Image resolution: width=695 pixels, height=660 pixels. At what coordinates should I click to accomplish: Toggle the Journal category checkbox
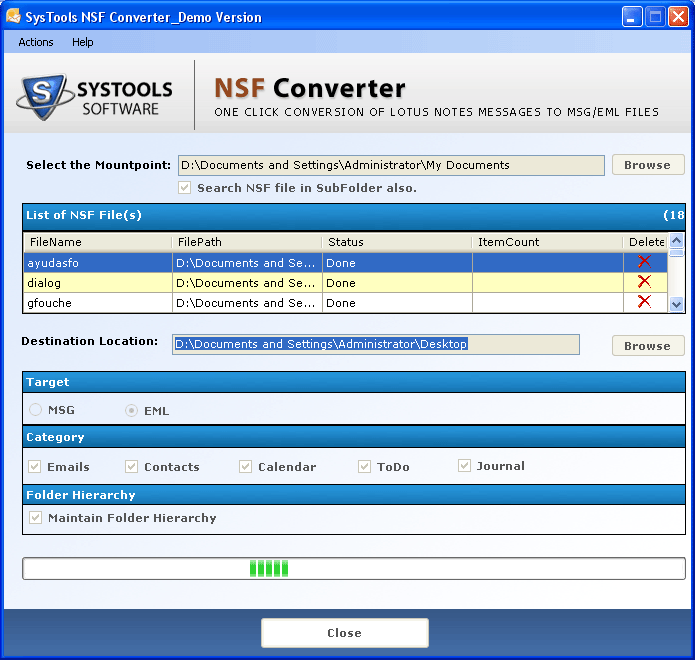click(x=464, y=465)
